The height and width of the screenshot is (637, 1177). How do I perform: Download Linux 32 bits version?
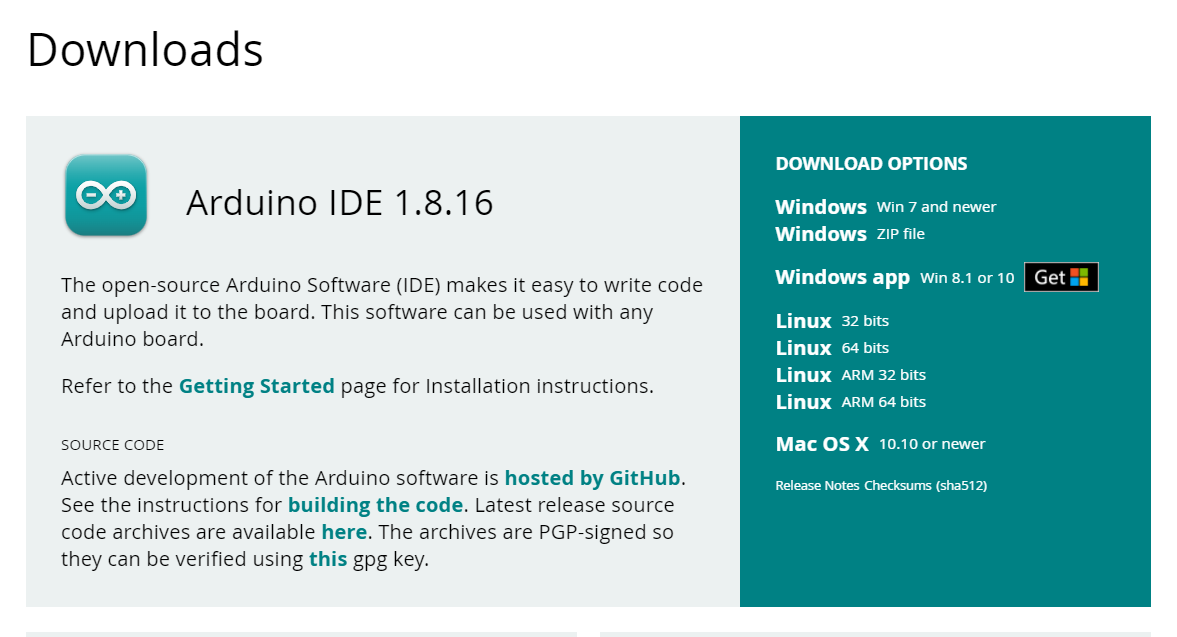point(832,321)
